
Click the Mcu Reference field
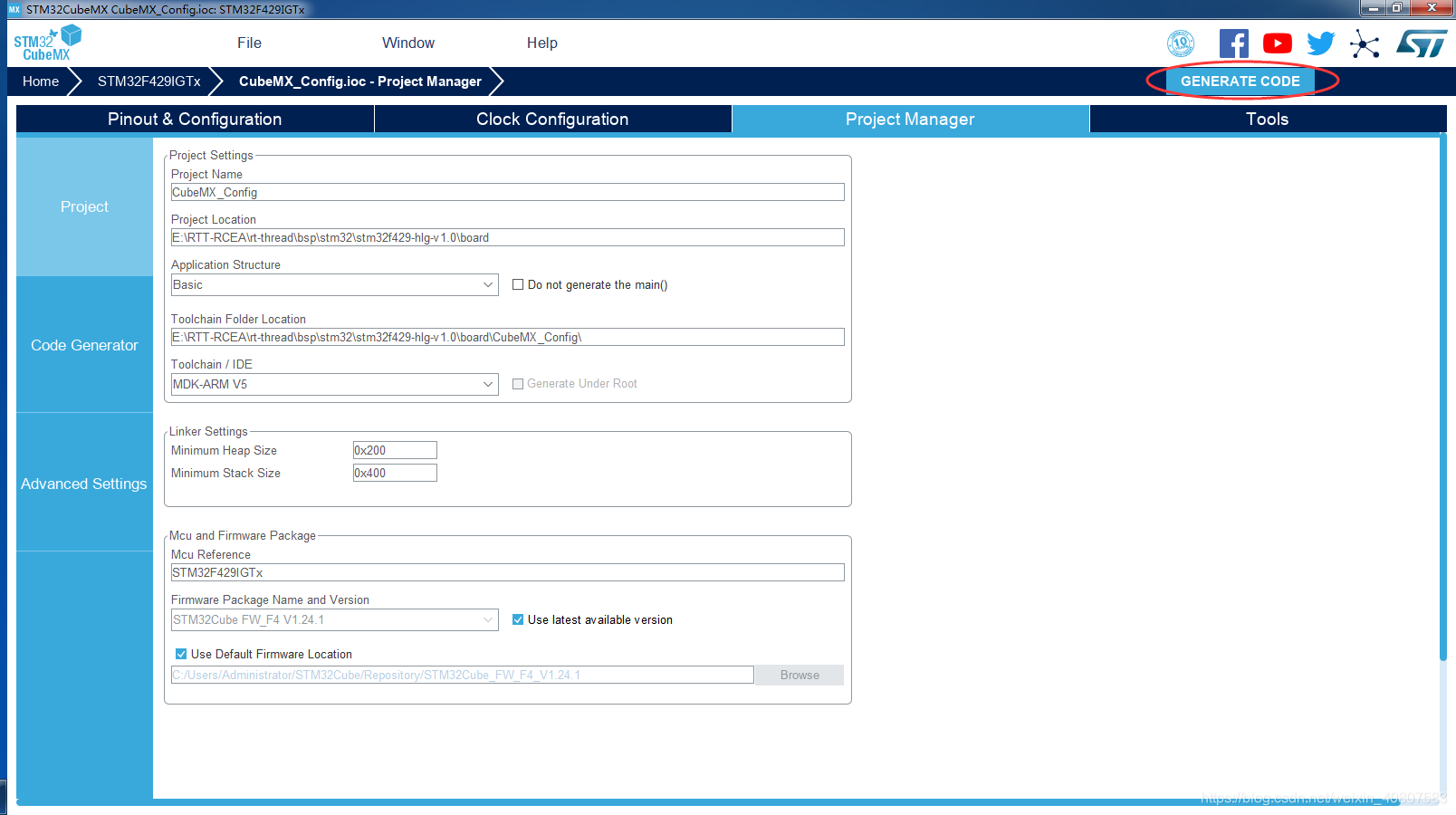(508, 572)
